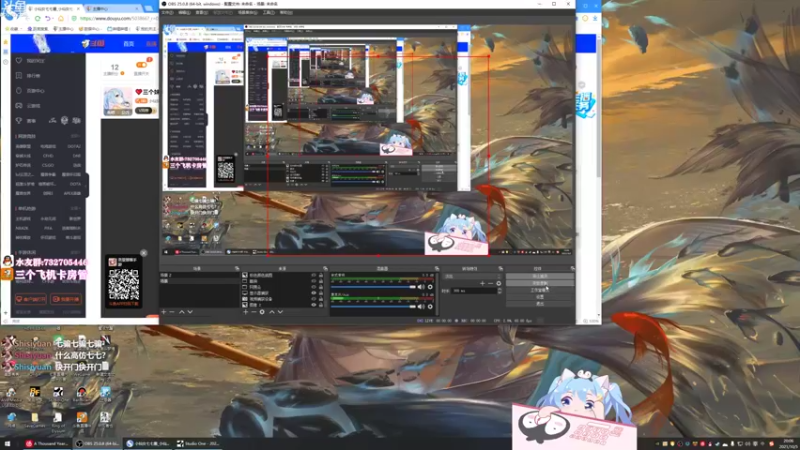Image resolution: width=800 pixels, height=450 pixels.
Task: Toggle the orange live switch on Douyu page
Action: (x=141, y=65)
